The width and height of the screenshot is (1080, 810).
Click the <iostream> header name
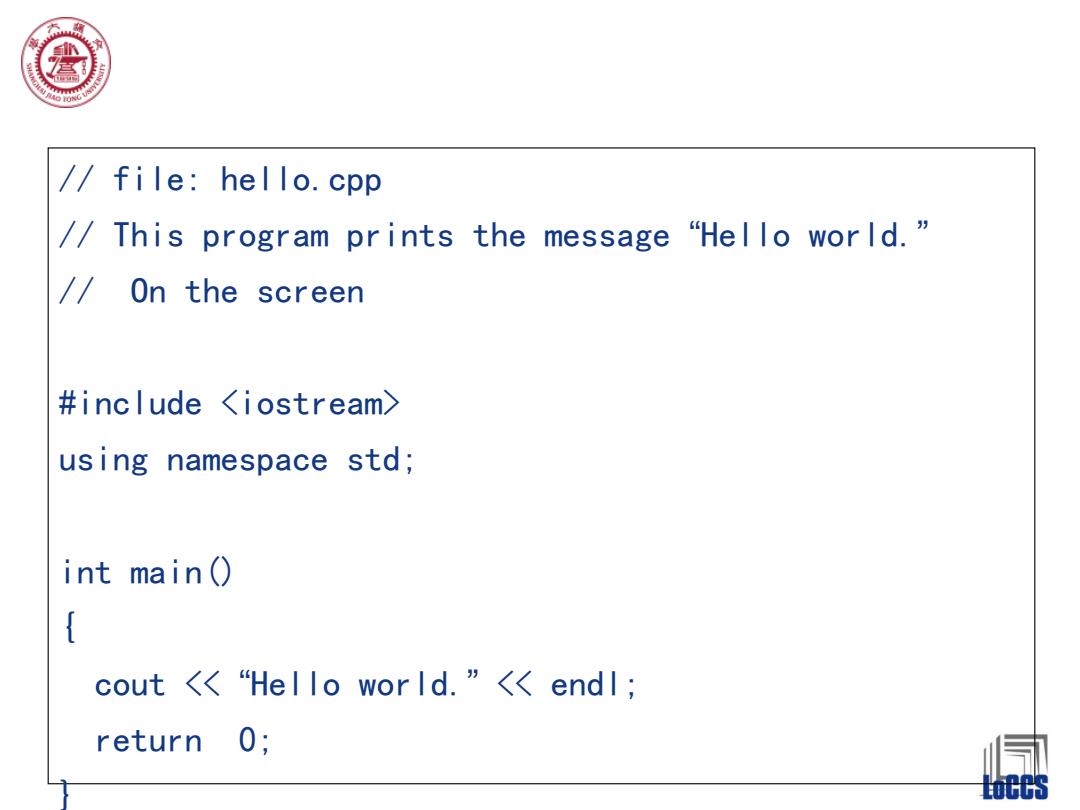pos(311,404)
